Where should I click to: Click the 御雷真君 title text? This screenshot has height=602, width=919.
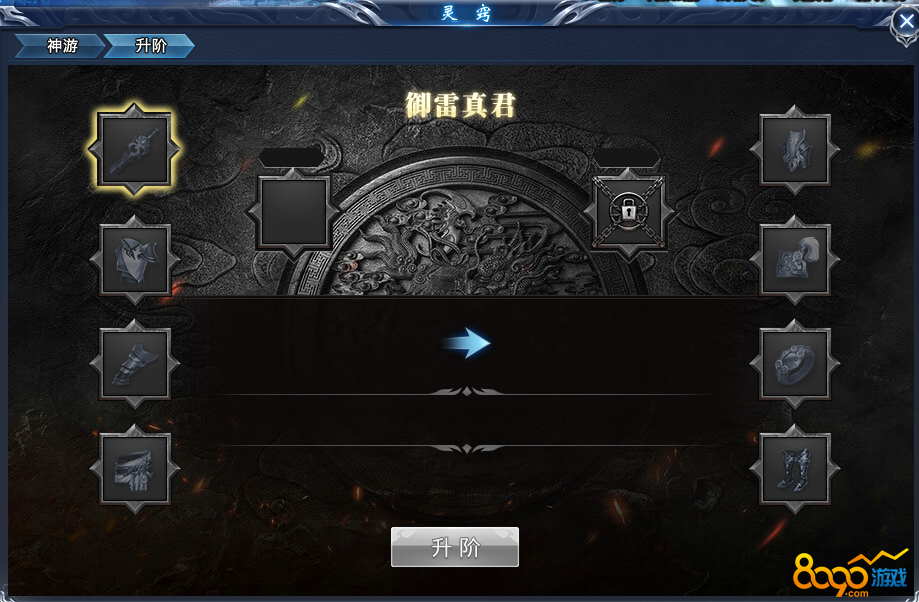(461, 106)
